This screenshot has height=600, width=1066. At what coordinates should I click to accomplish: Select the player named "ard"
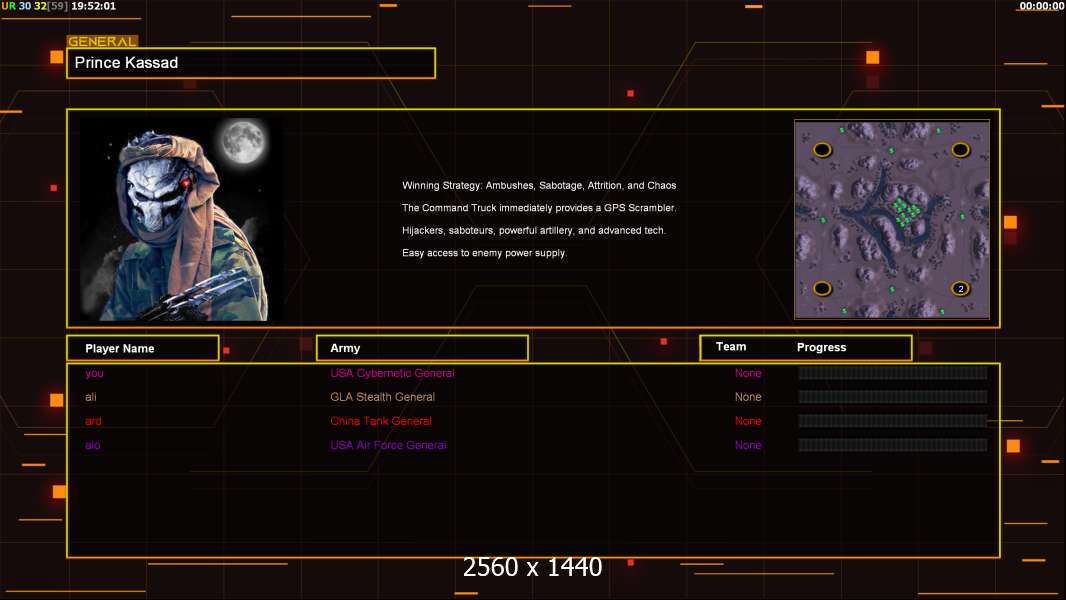tap(93, 421)
